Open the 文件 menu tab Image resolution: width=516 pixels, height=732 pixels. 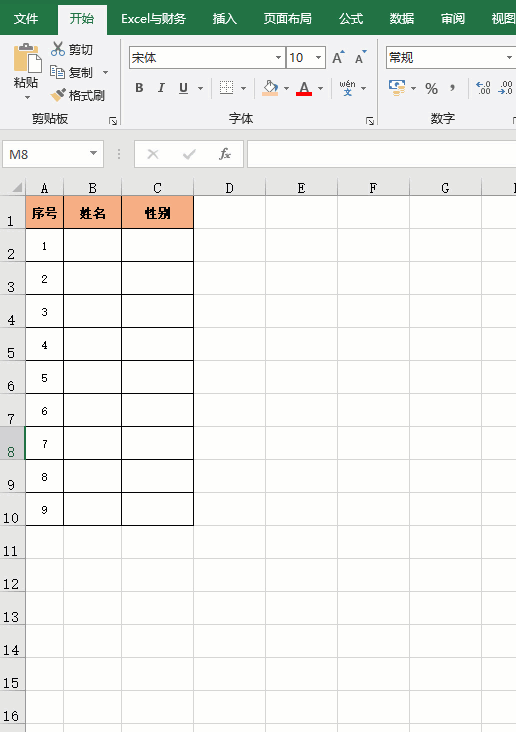(x=26, y=19)
